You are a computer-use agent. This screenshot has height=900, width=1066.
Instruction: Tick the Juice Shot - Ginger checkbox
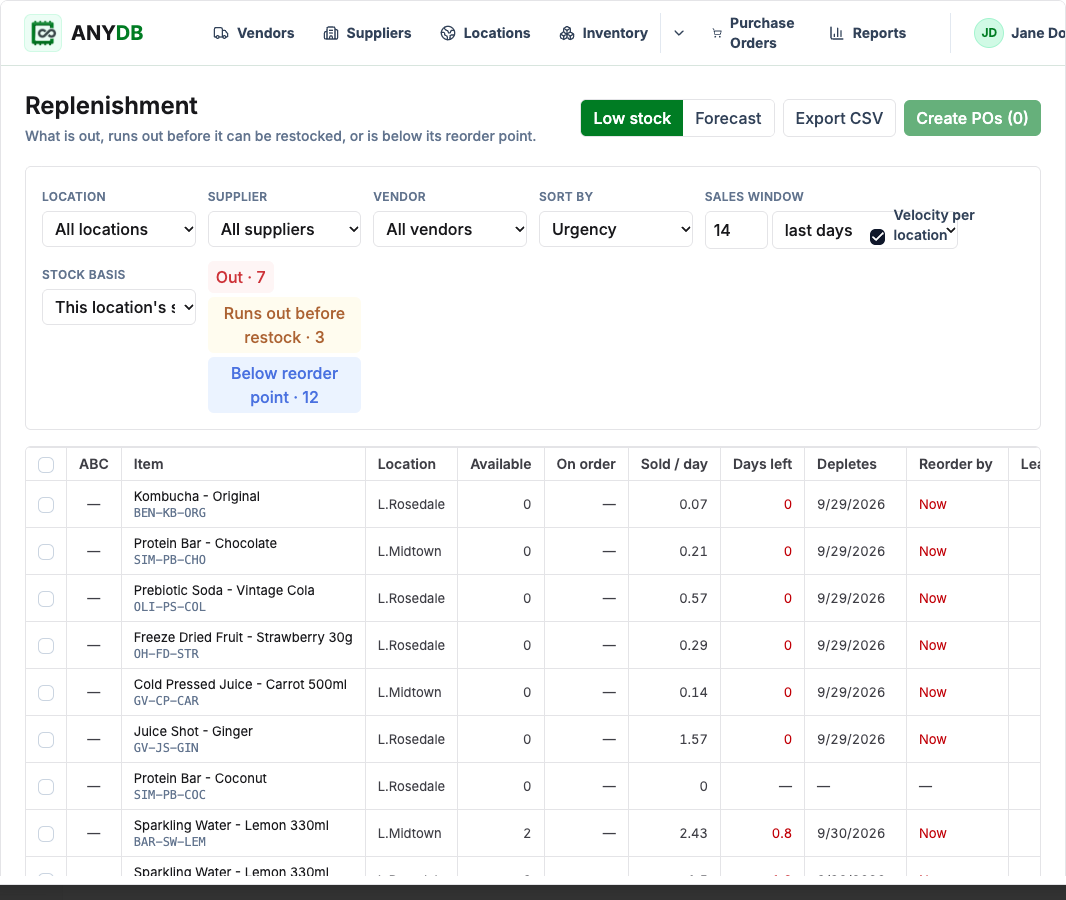click(46, 739)
